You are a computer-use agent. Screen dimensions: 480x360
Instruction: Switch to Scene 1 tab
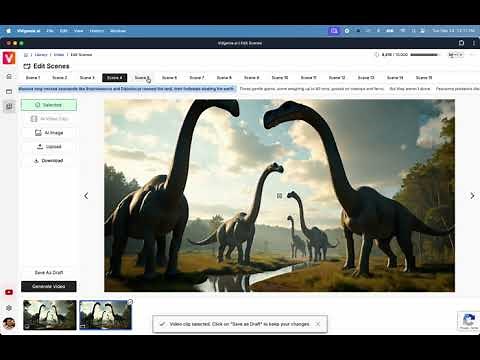[x=33, y=78]
